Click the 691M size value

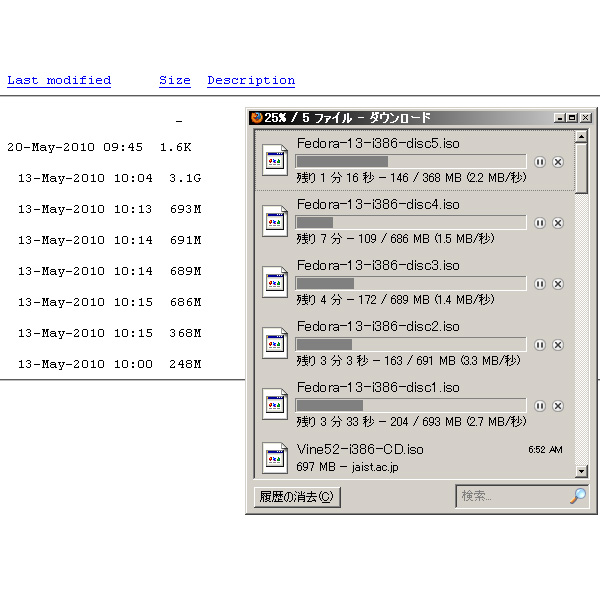pyautogui.click(x=186, y=240)
